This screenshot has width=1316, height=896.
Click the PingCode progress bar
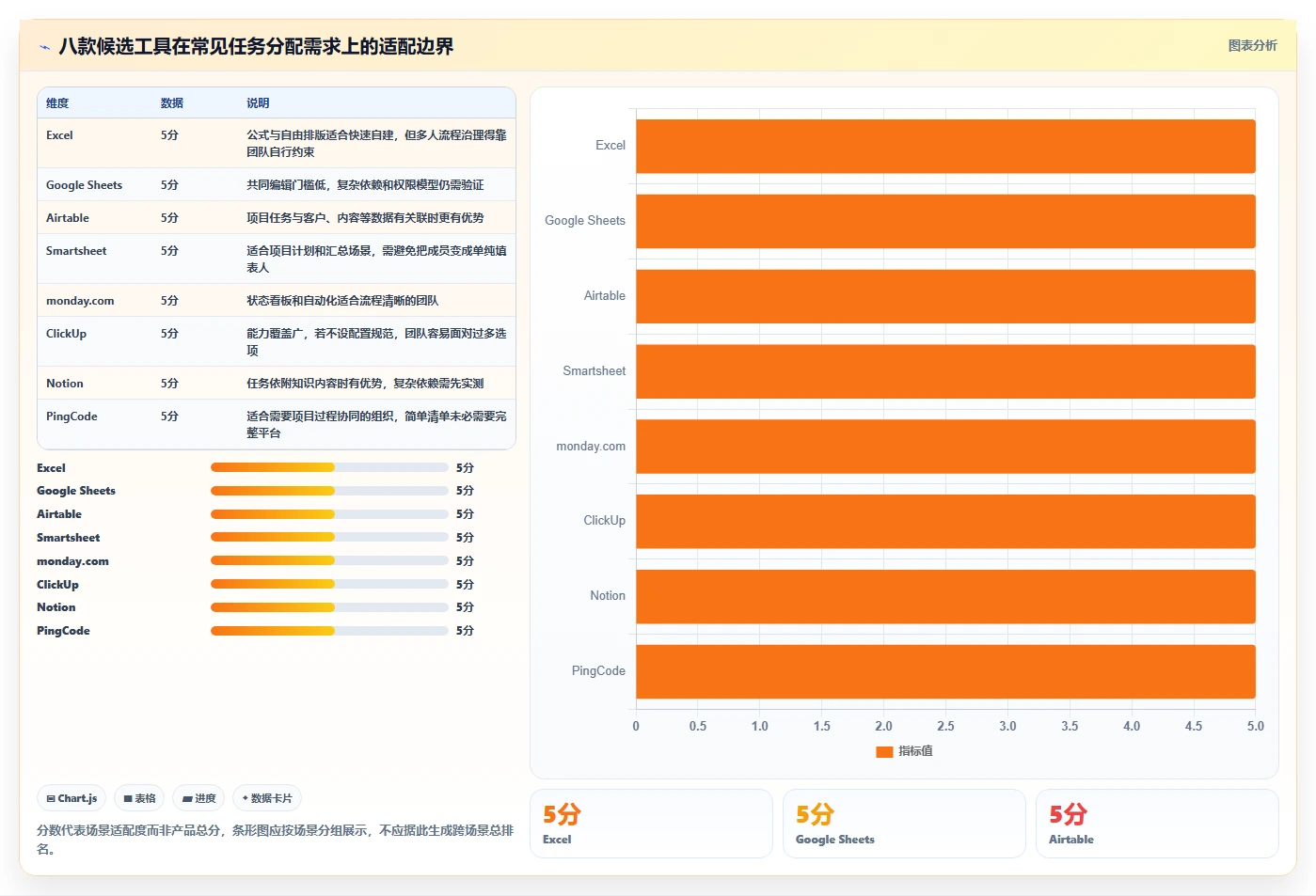click(329, 631)
